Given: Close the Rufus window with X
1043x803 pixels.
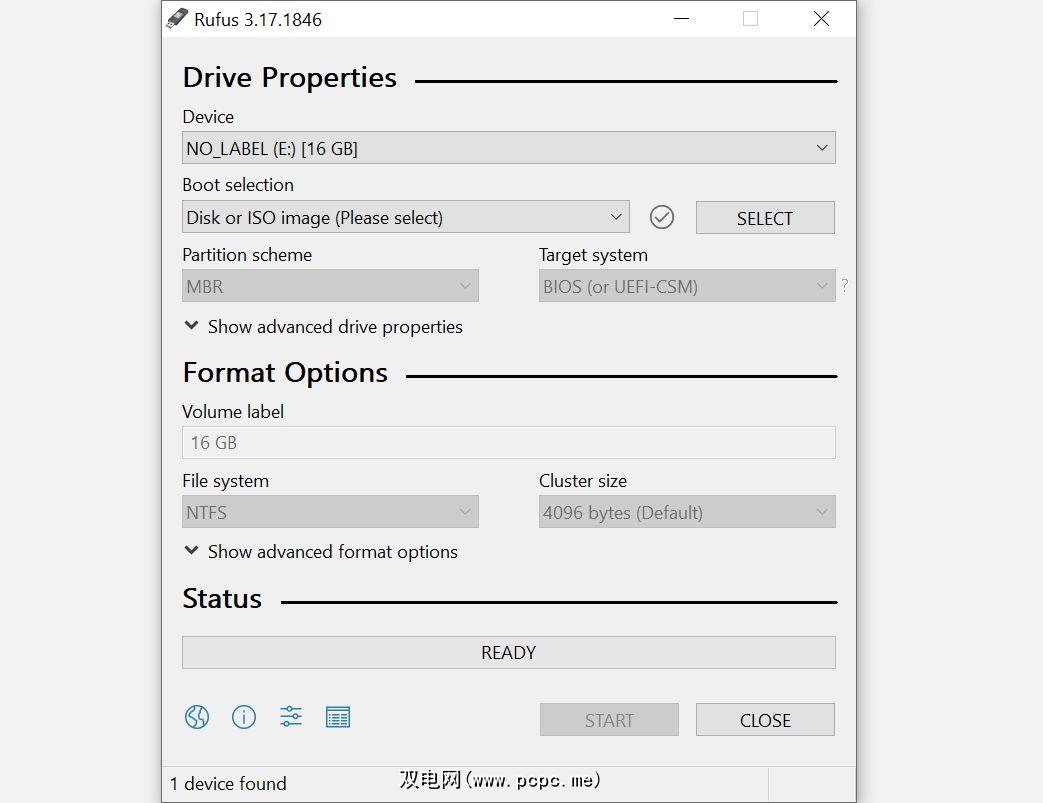Looking at the screenshot, I should coord(821,19).
